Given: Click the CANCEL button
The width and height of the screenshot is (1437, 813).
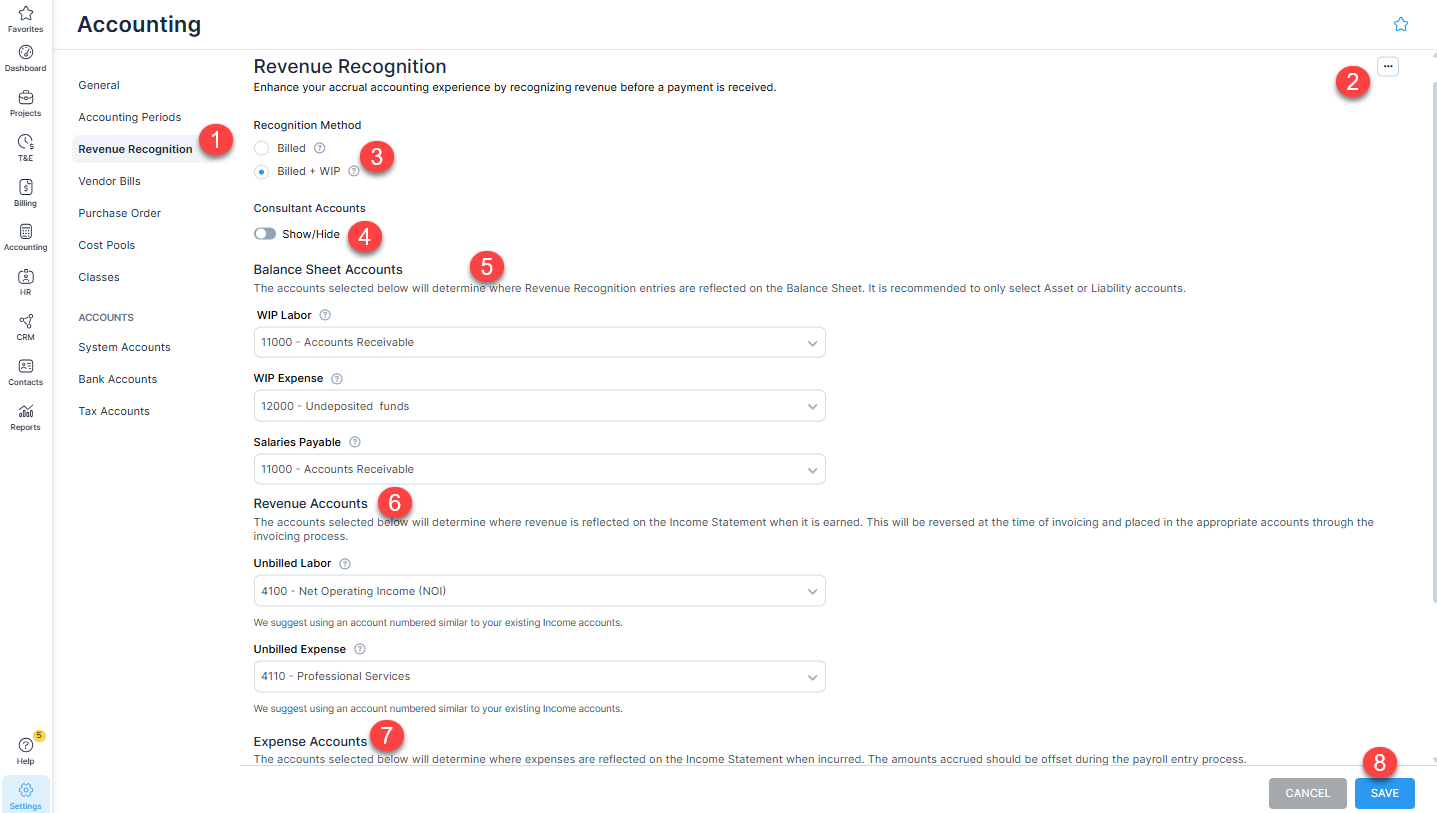Looking at the screenshot, I should point(1308,793).
